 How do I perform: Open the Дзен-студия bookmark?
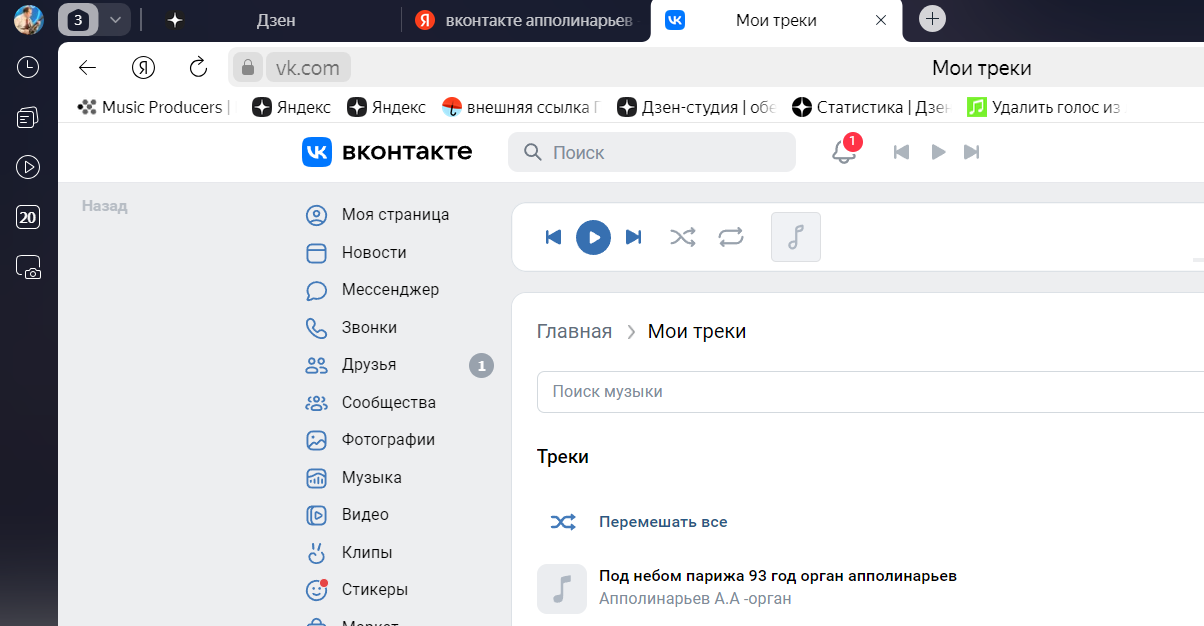click(x=696, y=107)
